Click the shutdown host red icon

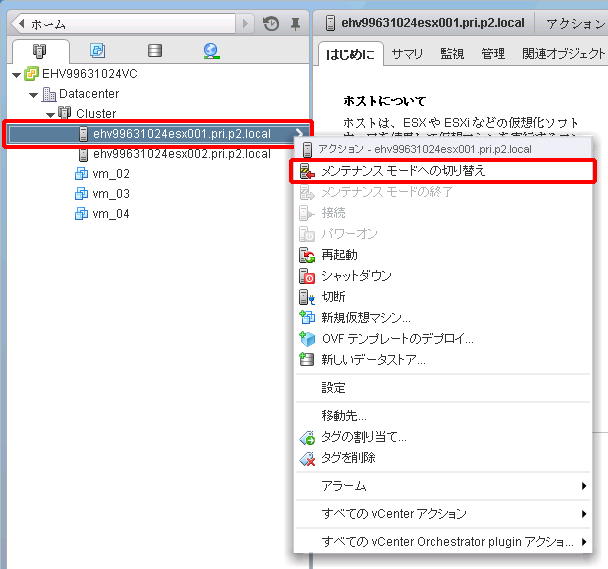[307, 276]
